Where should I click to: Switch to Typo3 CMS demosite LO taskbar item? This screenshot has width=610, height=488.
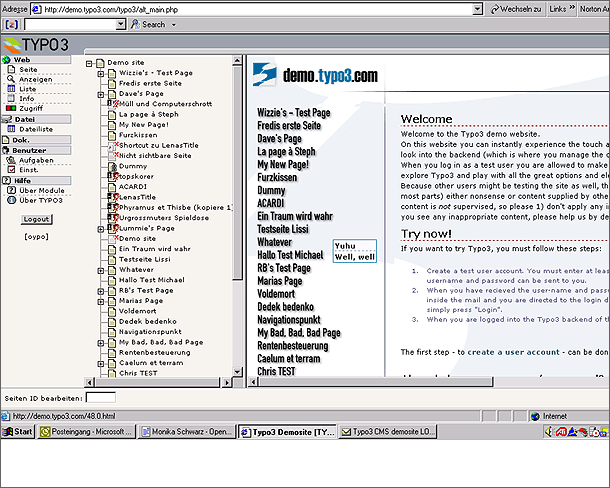pyautogui.click(x=388, y=432)
